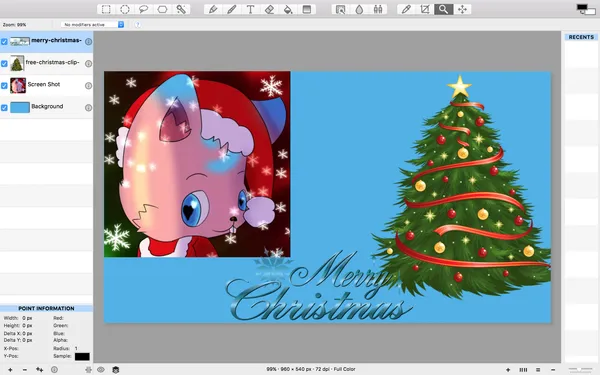Select the free-christmas-clip layer row
The image size is (600, 375).
[46, 64]
